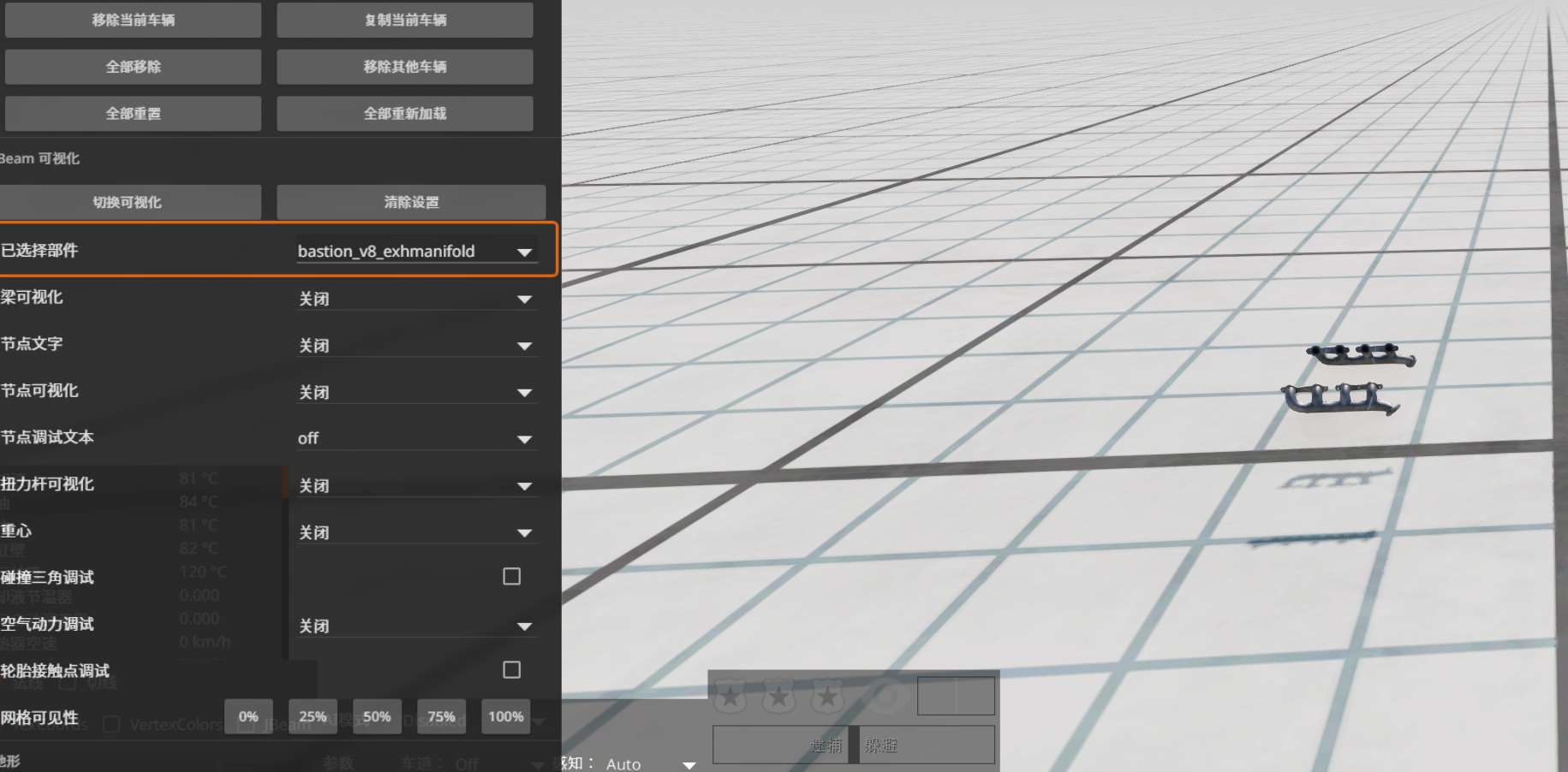Screen dimensions: 1568x772
Task: Open the Auto dropdown at the bottom
Action: point(651,764)
